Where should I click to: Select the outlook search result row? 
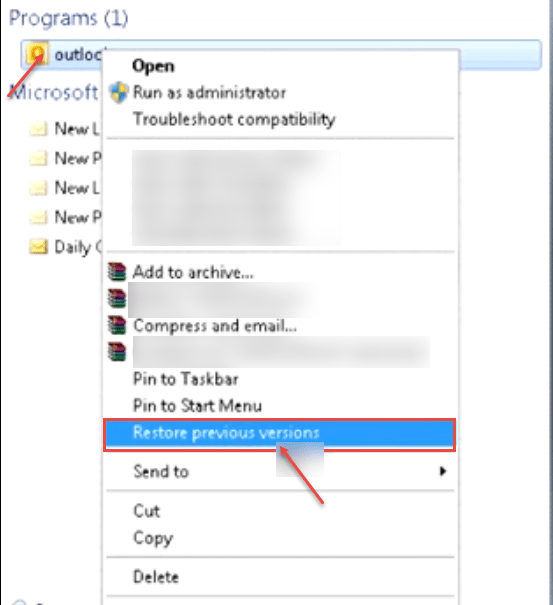click(x=281, y=54)
